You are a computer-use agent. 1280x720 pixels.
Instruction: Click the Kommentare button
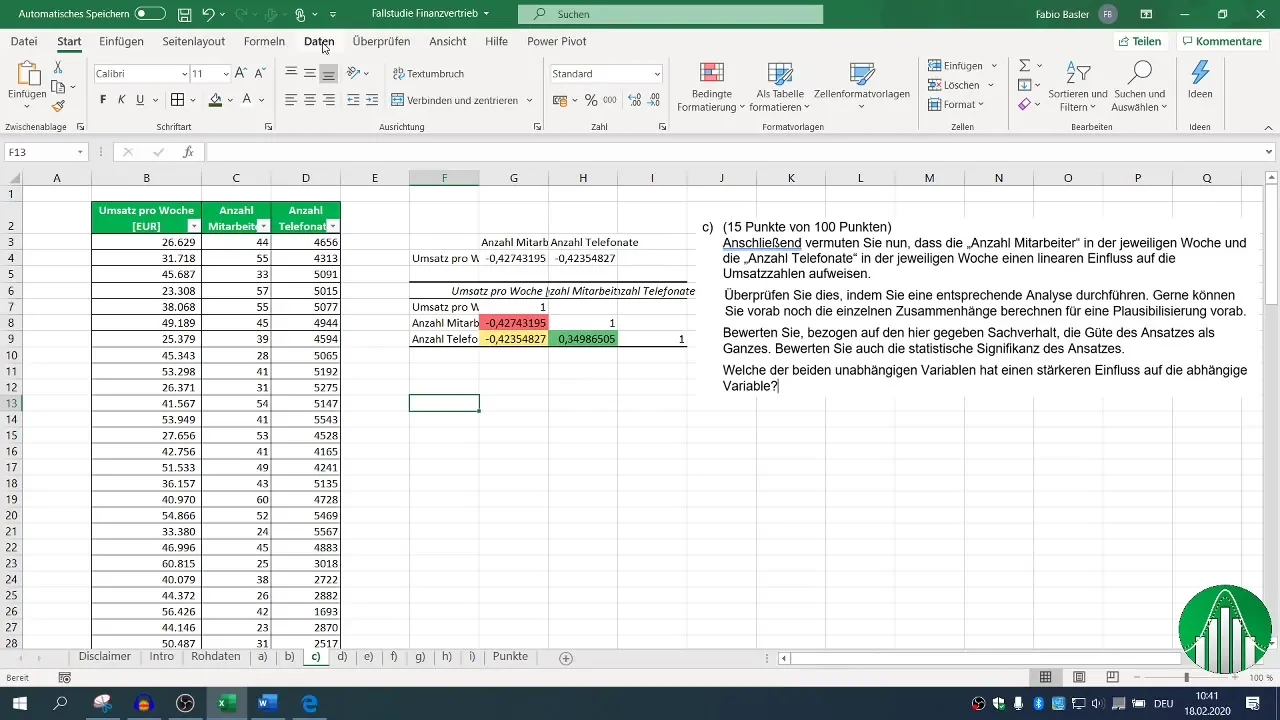pos(1222,42)
